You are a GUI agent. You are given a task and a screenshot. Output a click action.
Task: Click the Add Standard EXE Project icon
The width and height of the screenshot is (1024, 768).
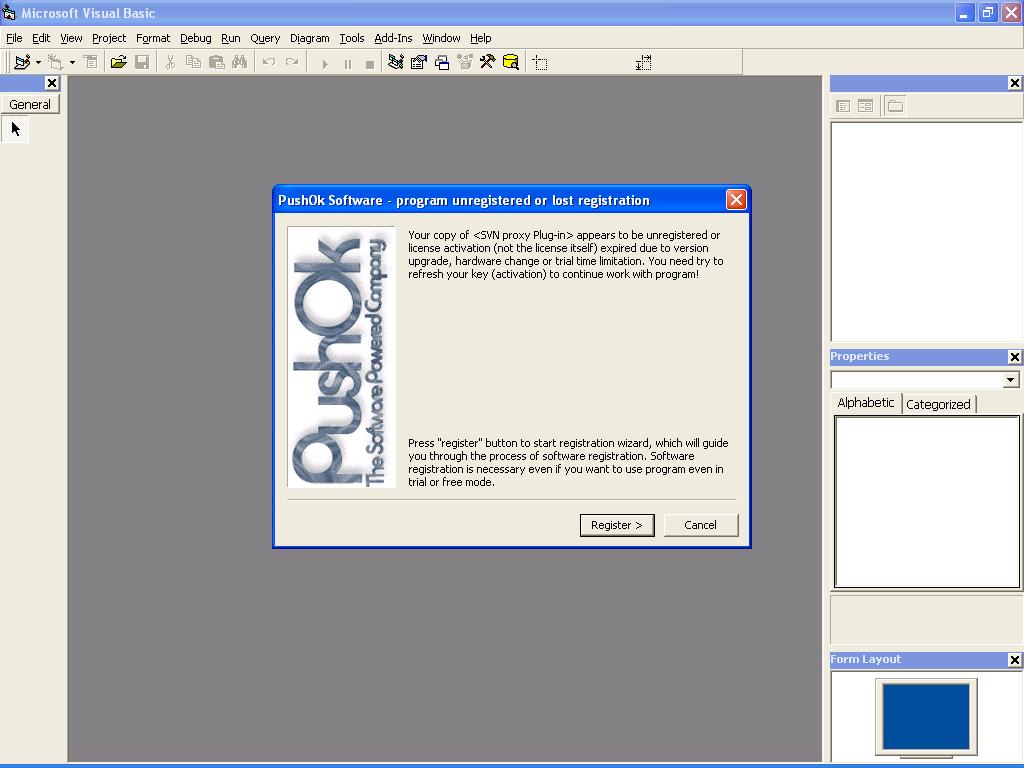(21, 62)
